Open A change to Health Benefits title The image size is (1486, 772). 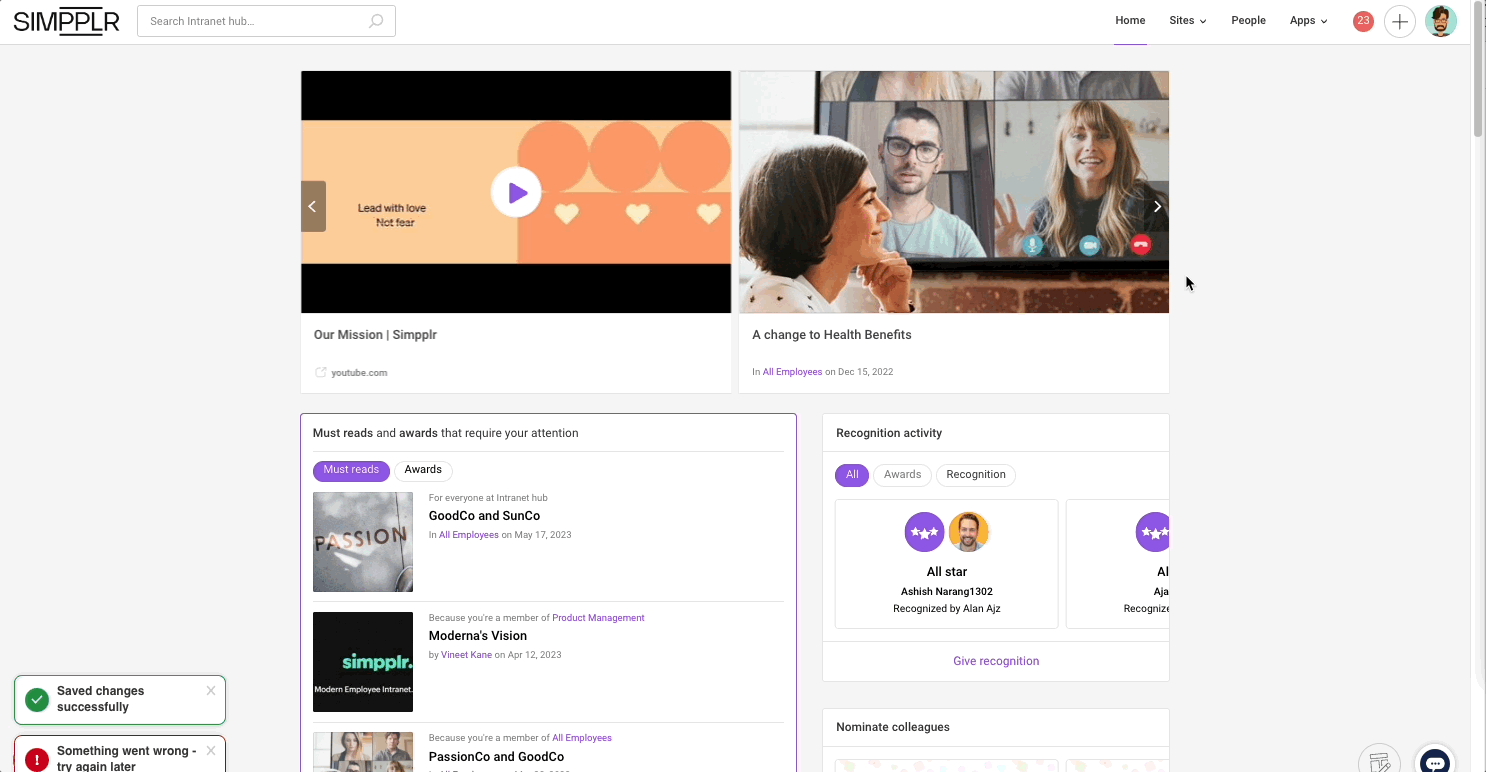[x=832, y=335]
